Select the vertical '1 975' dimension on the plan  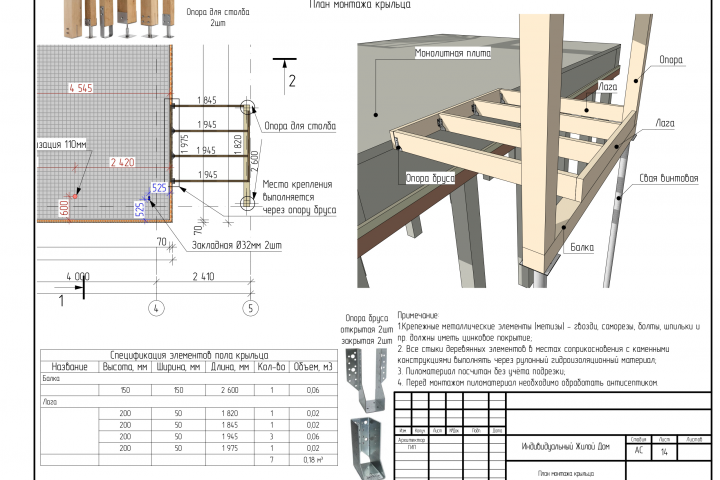tap(185, 144)
